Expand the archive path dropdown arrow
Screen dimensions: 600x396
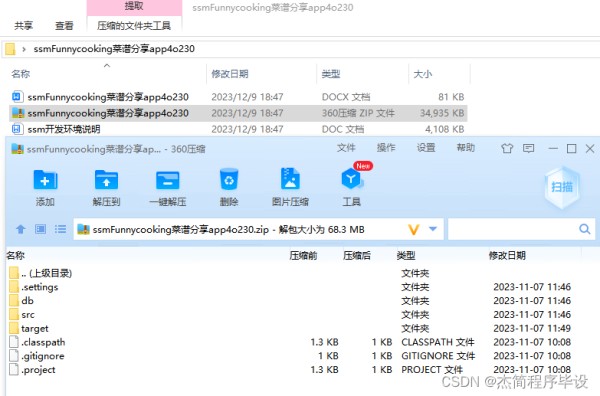[x=433, y=229]
